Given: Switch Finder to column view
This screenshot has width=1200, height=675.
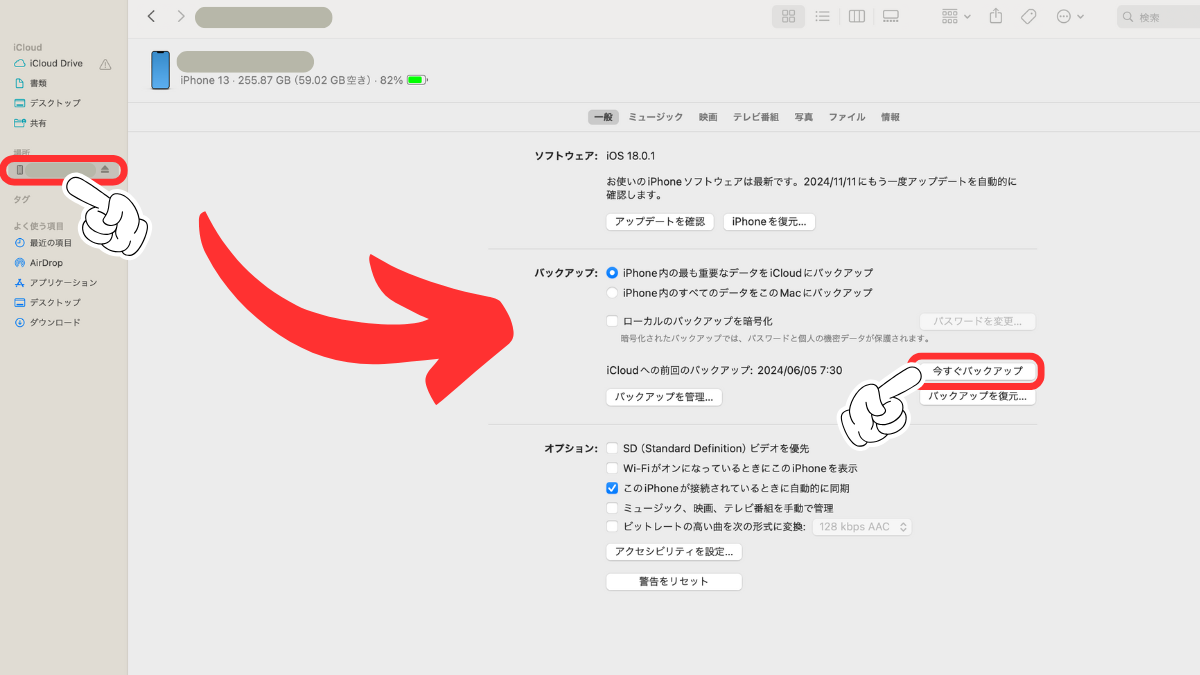Looking at the screenshot, I should [856, 17].
